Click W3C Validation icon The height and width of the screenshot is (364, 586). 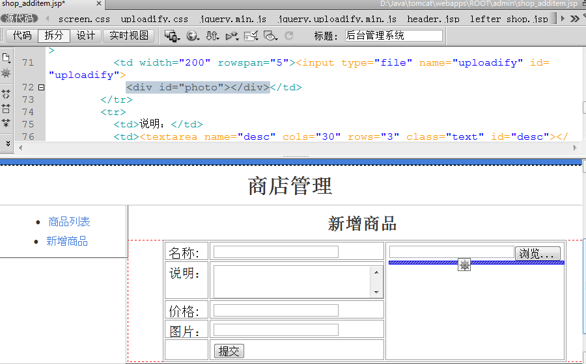pyautogui.click(x=232, y=36)
